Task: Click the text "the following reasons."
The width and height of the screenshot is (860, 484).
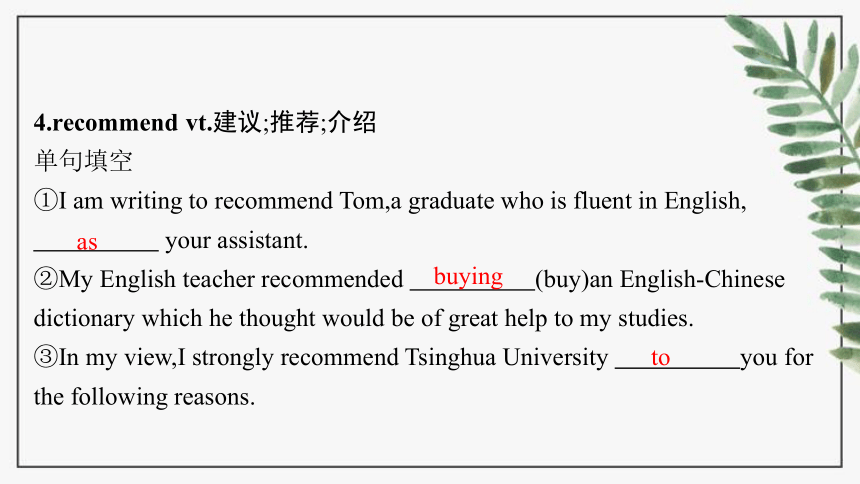Action: (x=144, y=397)
